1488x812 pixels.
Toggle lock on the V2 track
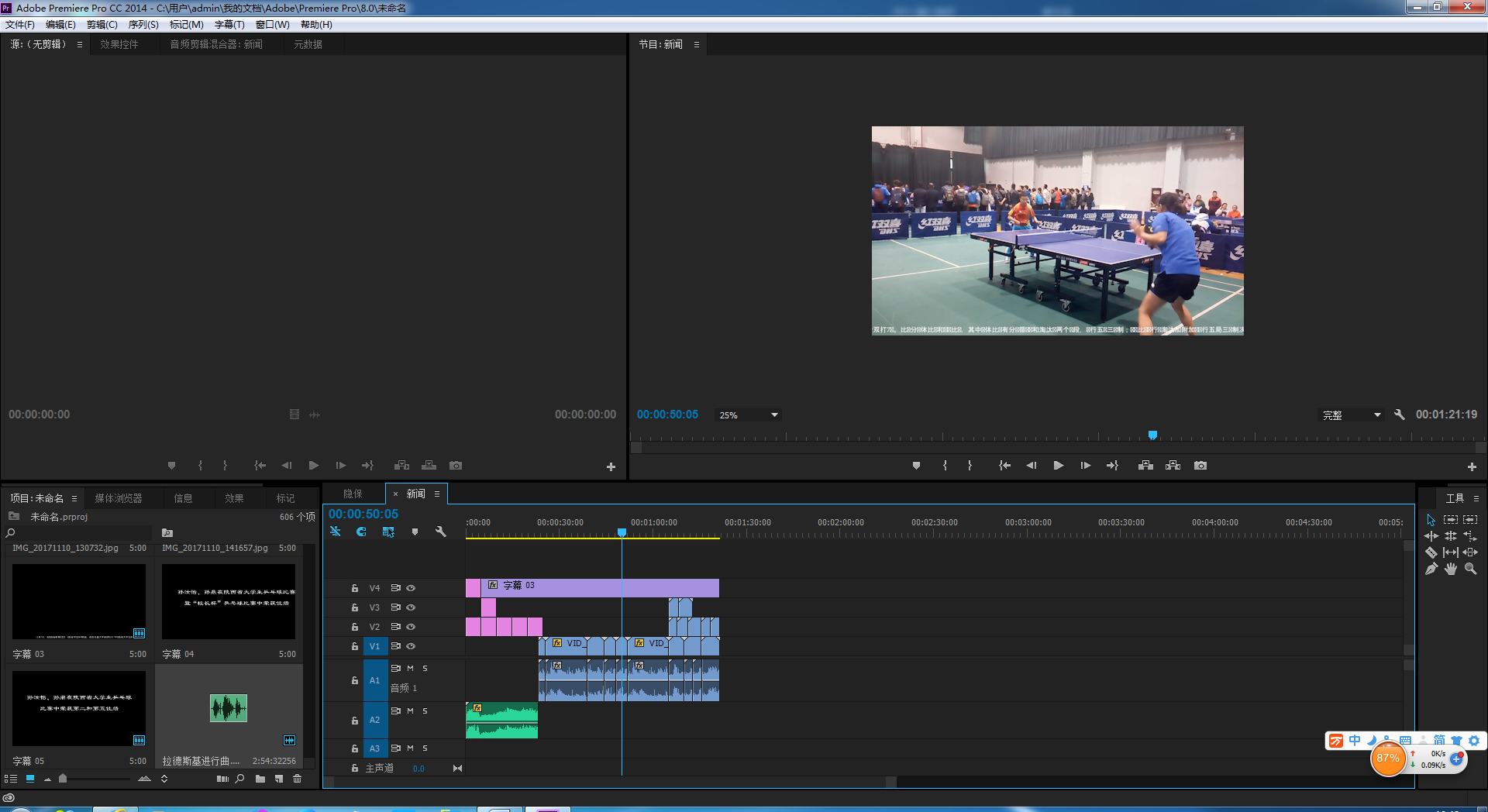pyautogui.click(x=355, y=627)
